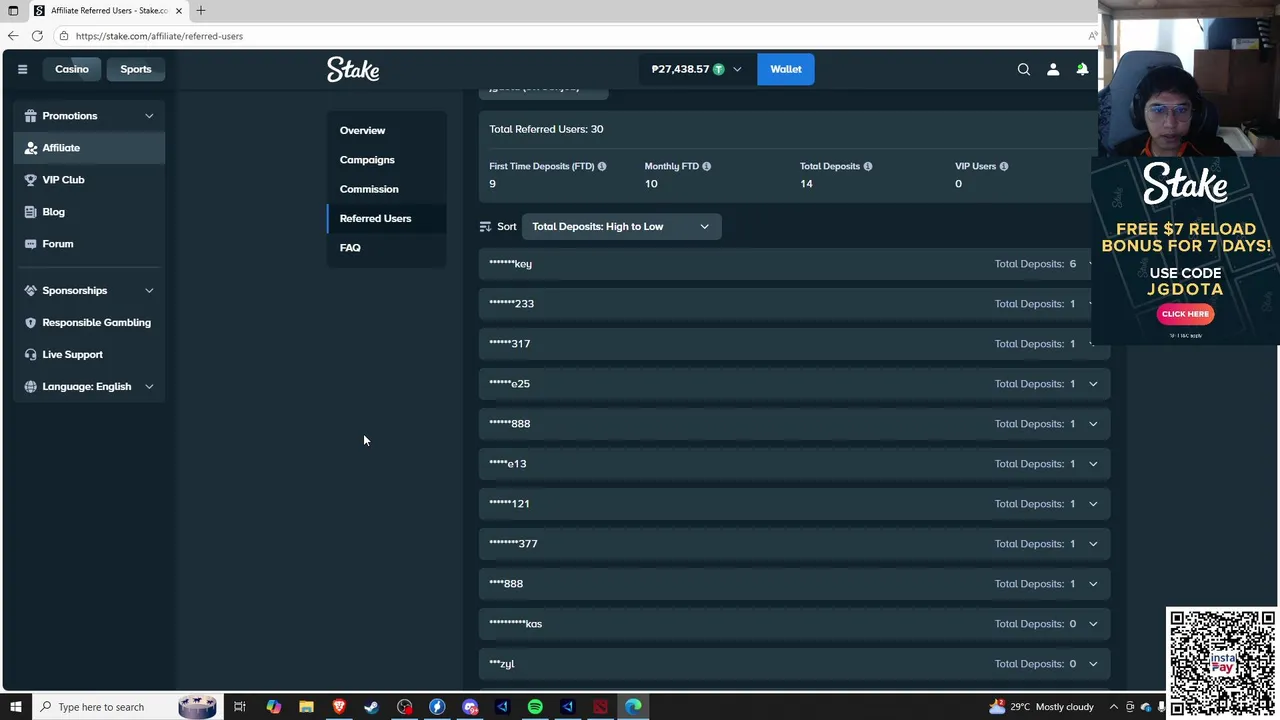Expand the Promotions sidebar section

(149, 116)
